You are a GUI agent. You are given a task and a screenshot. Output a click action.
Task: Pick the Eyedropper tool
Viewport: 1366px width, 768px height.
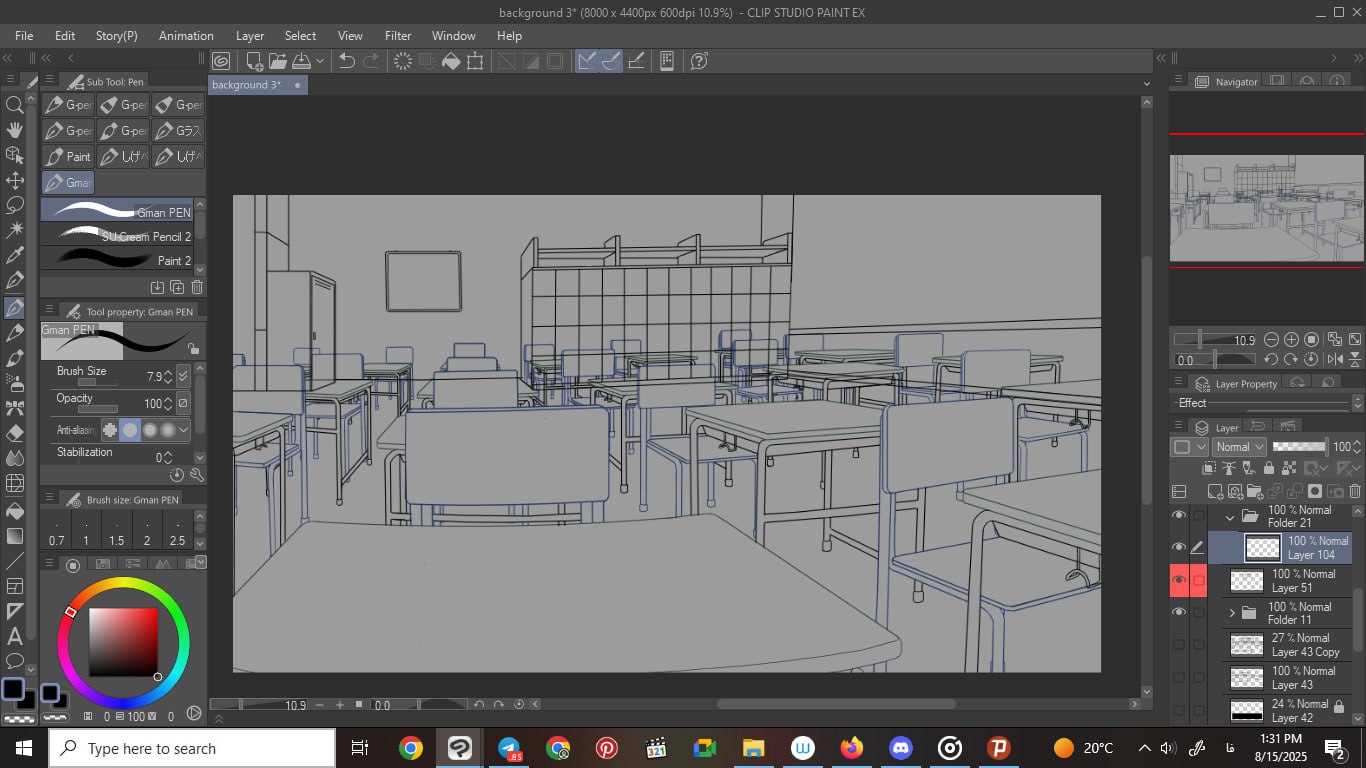tap(15, 256)
